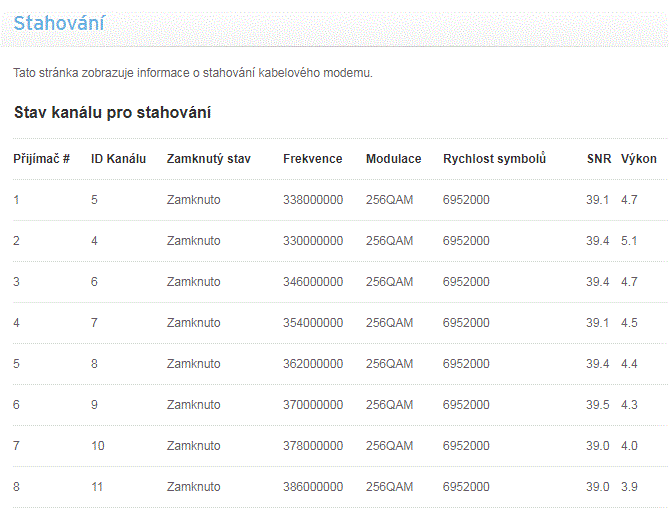Viewport: 669px width, 516px height.
Task: Click the SNR column header
Action: [599, 159]
